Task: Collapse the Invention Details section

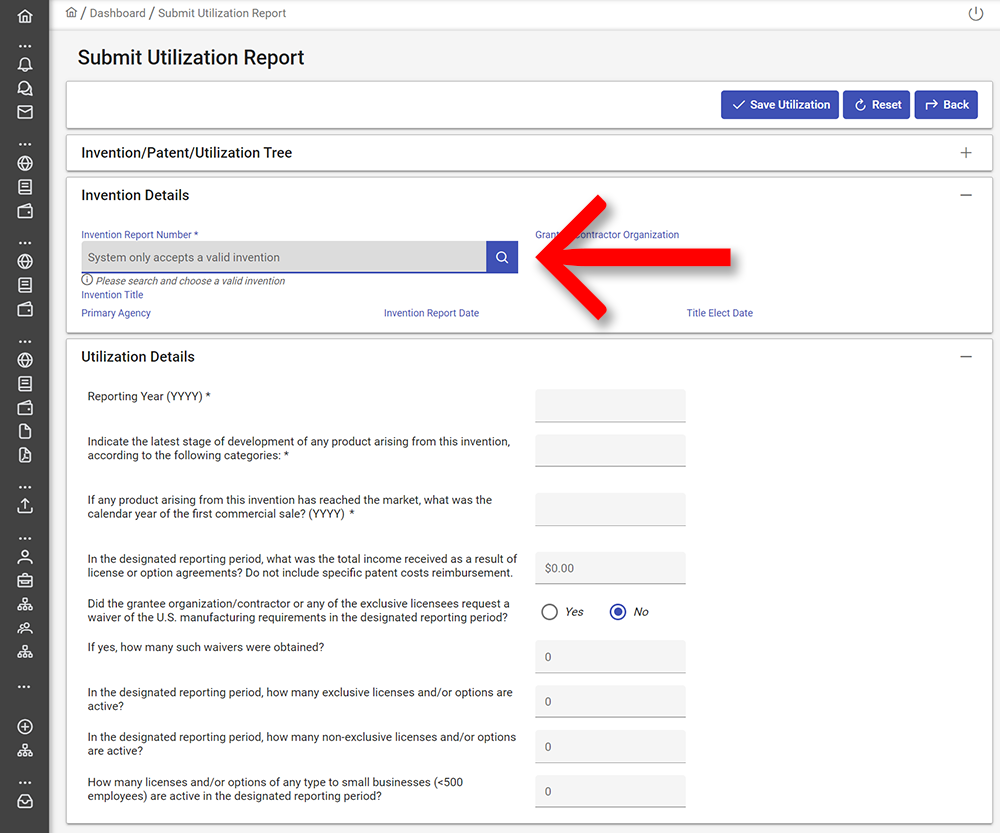Action: click(966, 195)
